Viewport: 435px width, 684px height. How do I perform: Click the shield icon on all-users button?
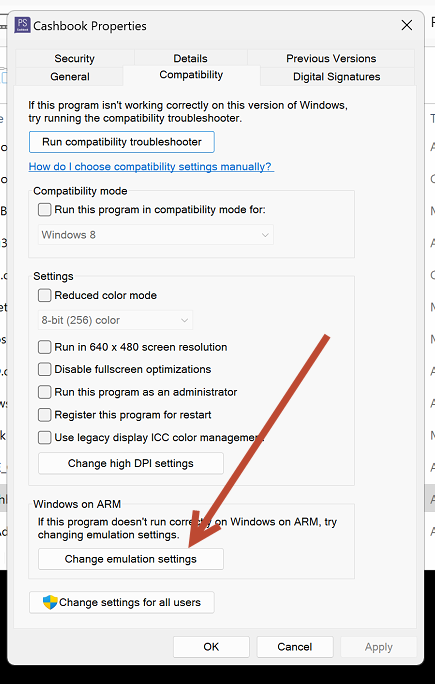pyautogui.click(x=50, y=602)
